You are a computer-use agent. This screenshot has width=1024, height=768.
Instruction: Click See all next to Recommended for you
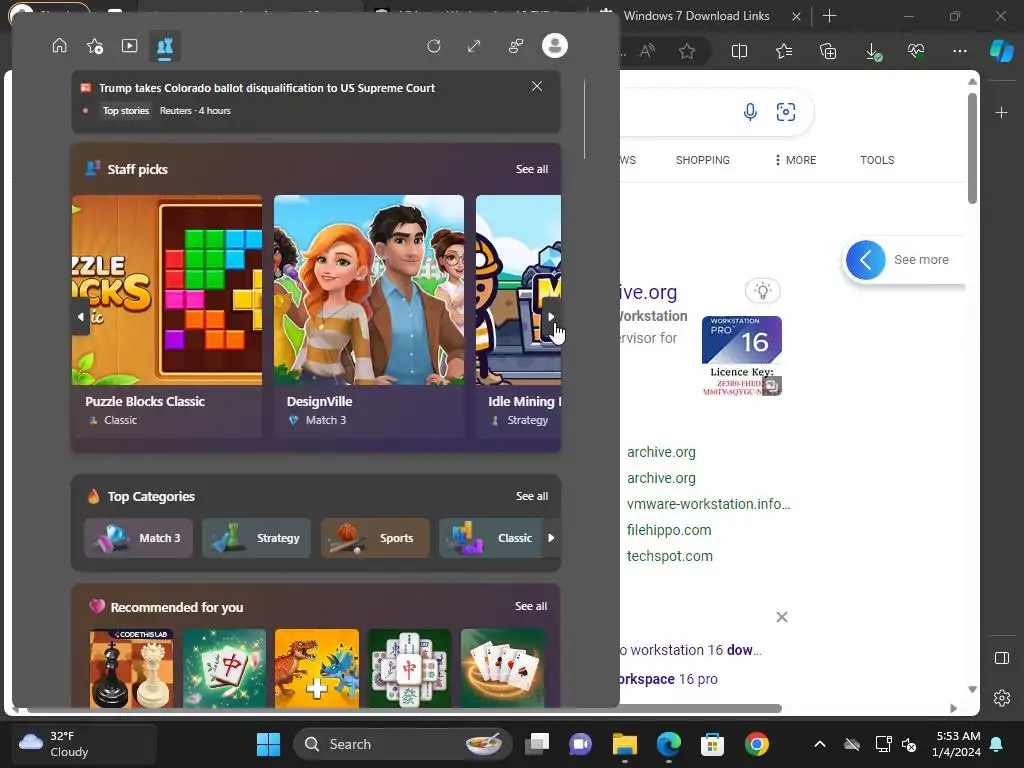coord(531,606)
